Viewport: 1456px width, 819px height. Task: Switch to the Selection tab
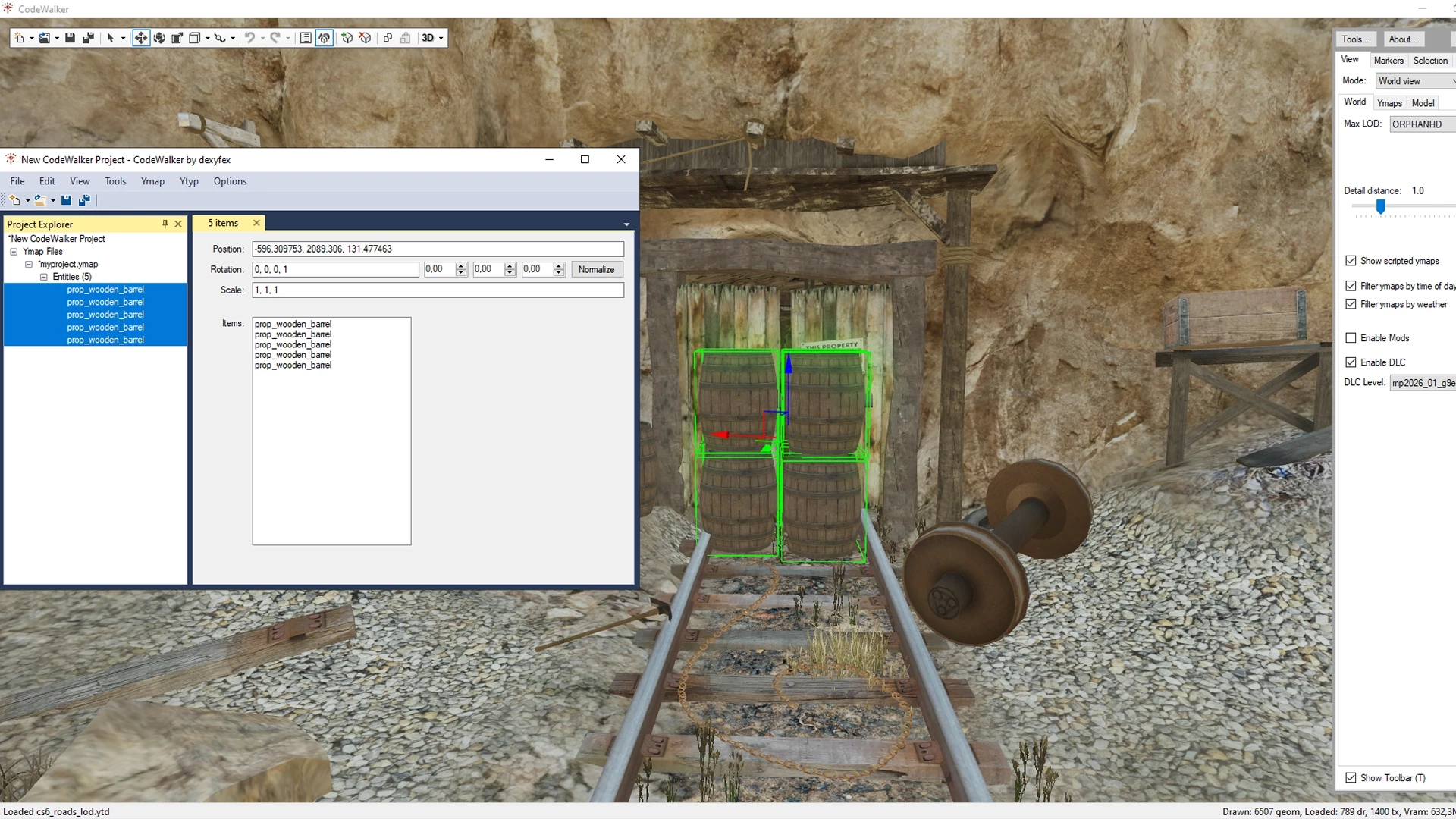pos(1430,61)
